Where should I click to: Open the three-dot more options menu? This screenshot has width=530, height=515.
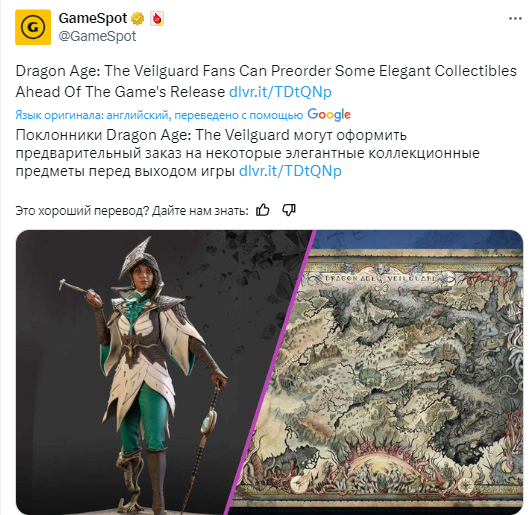pos(515,19)
